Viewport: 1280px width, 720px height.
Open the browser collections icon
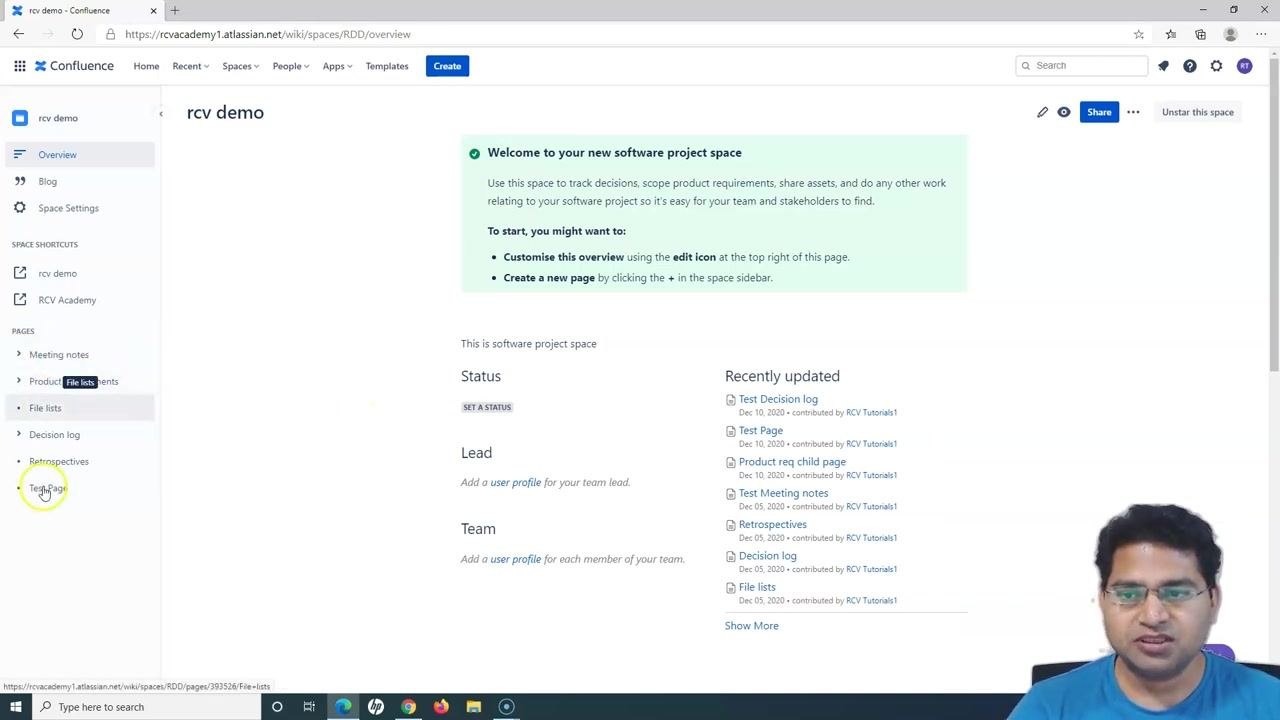[1200, 34]
